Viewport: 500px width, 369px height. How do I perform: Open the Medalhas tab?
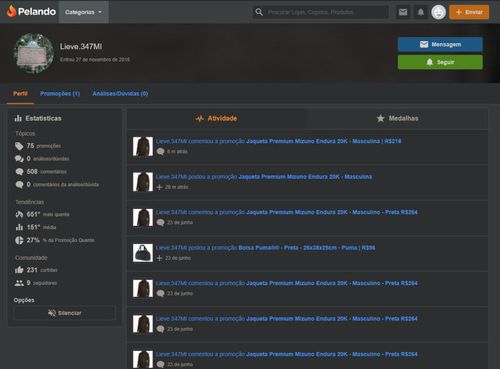point(398,118)
